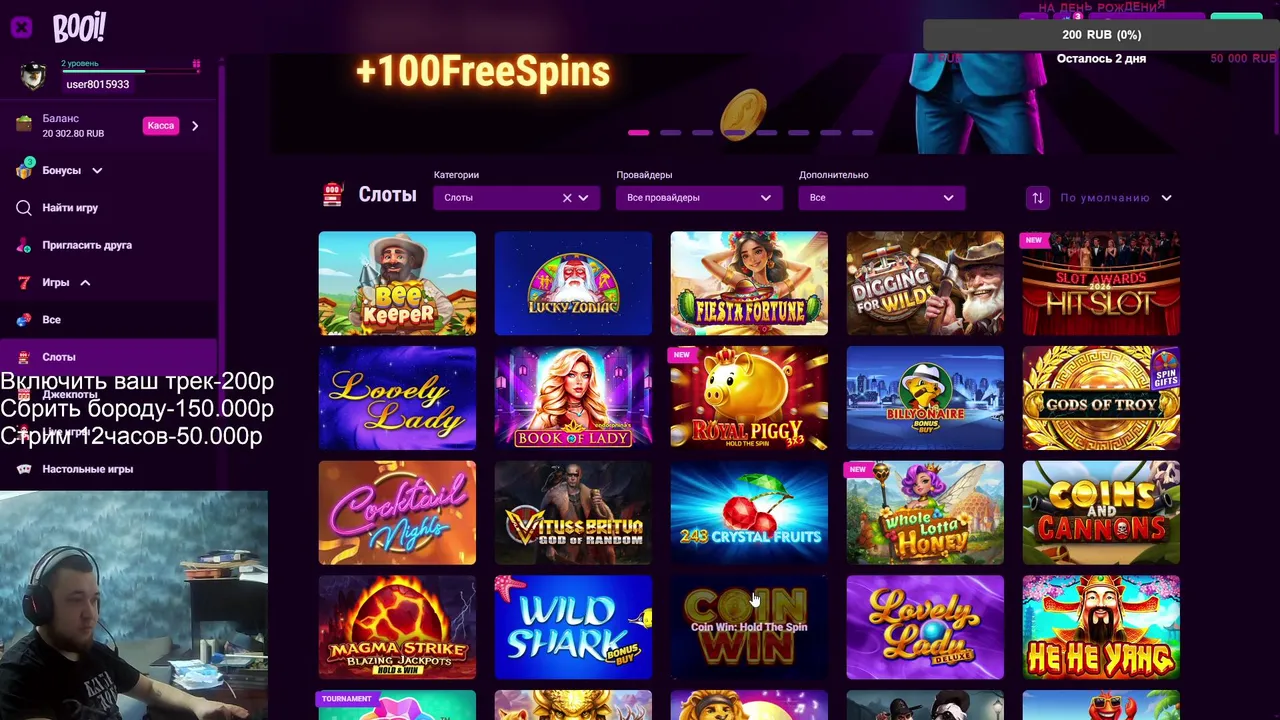Click the pink Cashier button
This screenshot has height=720, width=1280.
tap(160, 126)
